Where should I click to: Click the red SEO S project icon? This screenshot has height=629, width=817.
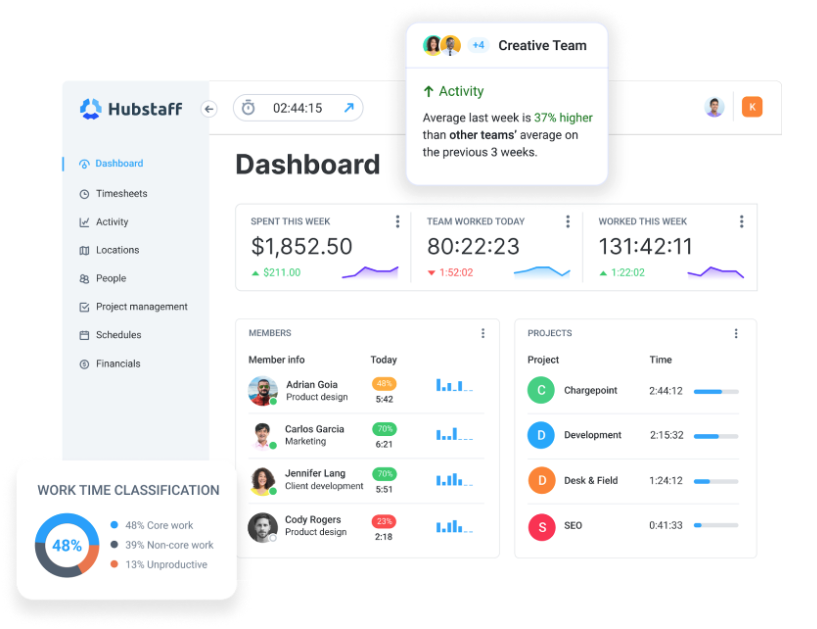pos(541,527)
